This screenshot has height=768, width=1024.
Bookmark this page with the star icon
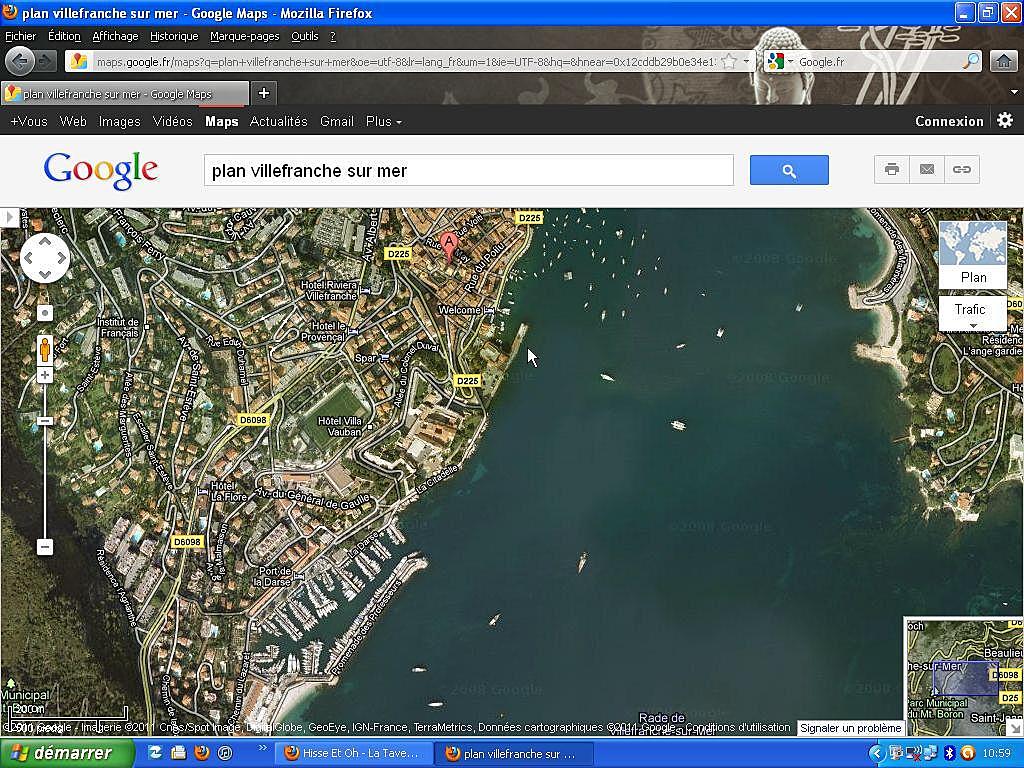[x=729, y=62]
